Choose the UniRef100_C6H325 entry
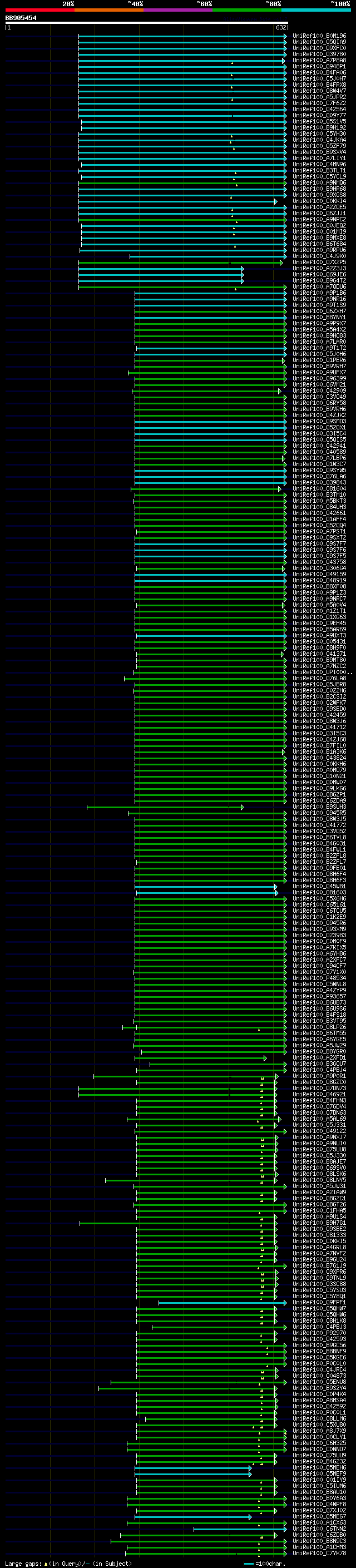356x1568 pixels. pos(319,1443)
